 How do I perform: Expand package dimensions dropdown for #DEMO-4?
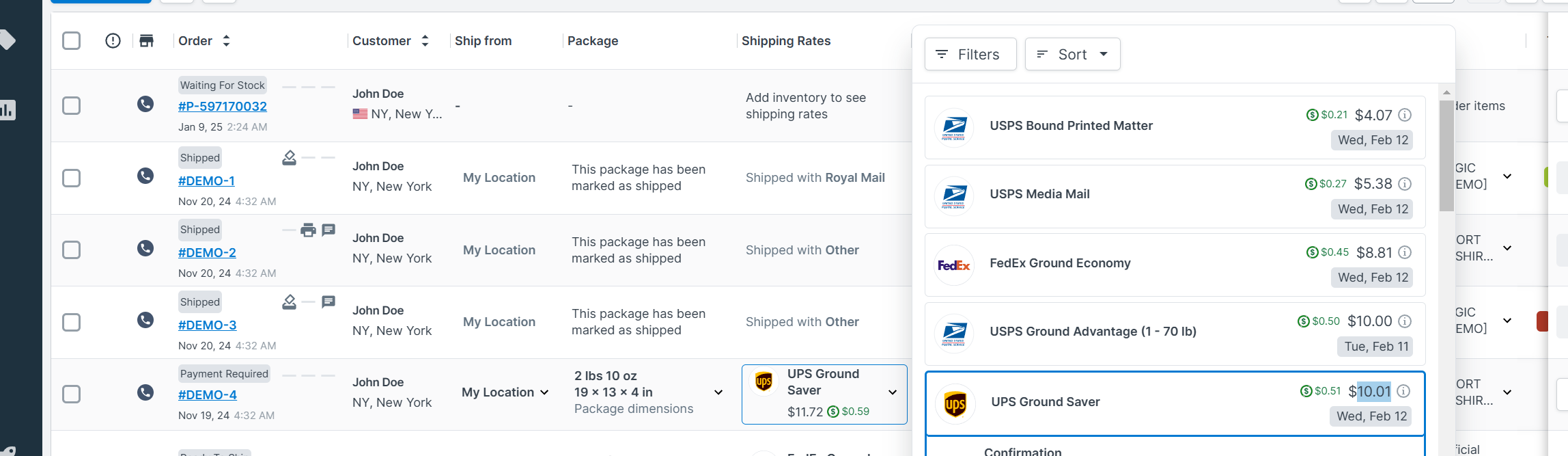pos(718,392)
